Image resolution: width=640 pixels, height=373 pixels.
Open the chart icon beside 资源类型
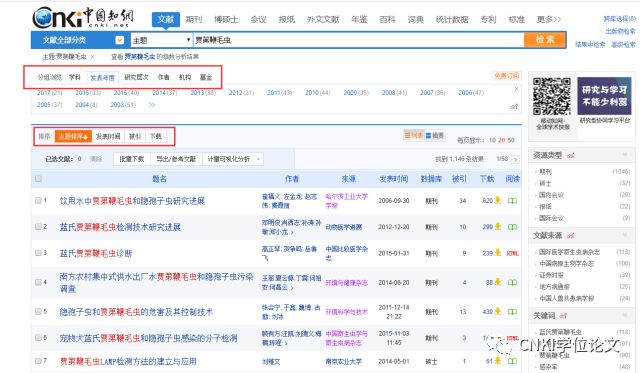click(x=571, y=155)
